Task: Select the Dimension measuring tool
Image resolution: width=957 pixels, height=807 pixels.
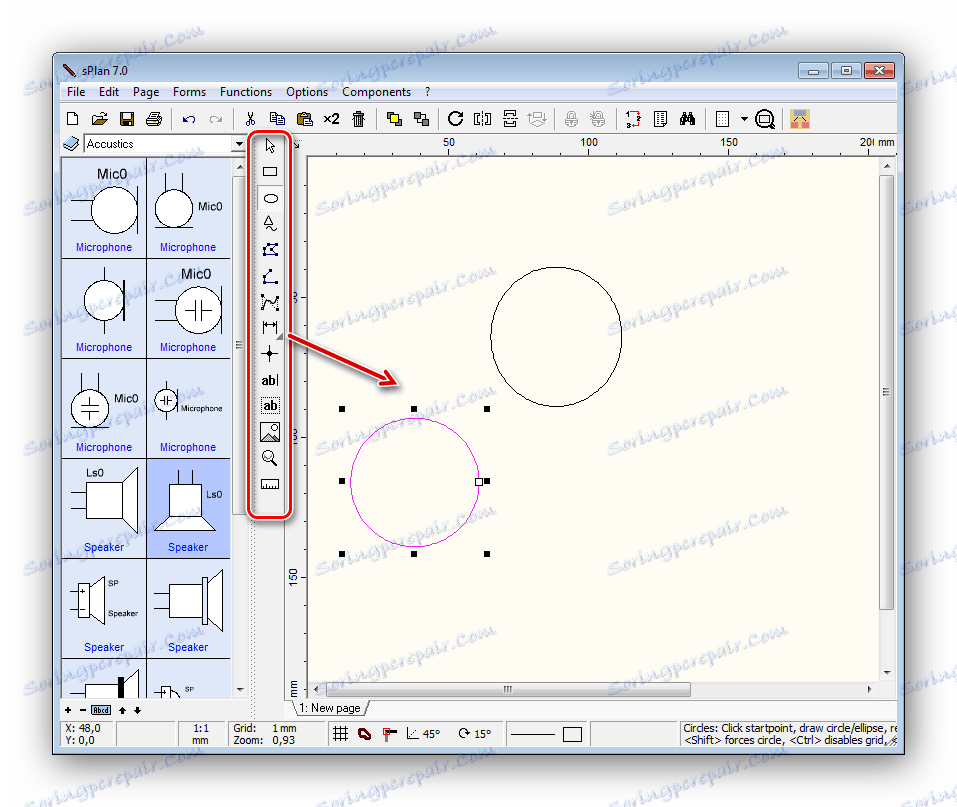Action: [x=270, y=328]
